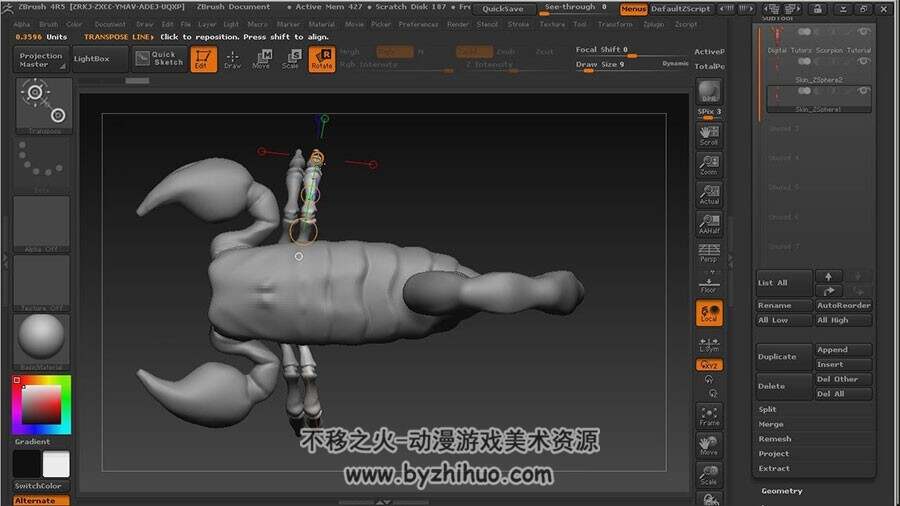This screenshot has width=900, height=506.
Task: Open the Preferences menu
Action: (x=418, y=24)
